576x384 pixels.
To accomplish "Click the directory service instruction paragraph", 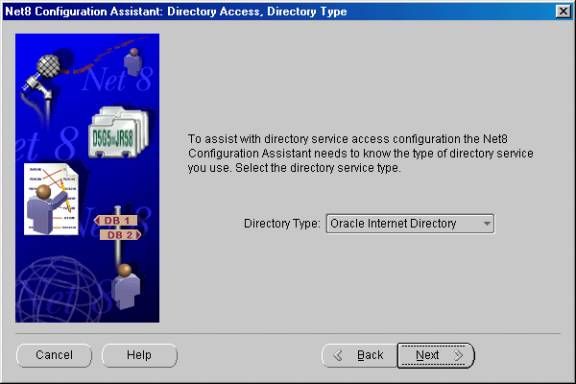I will pyautogui.click(x=360, y=153).
